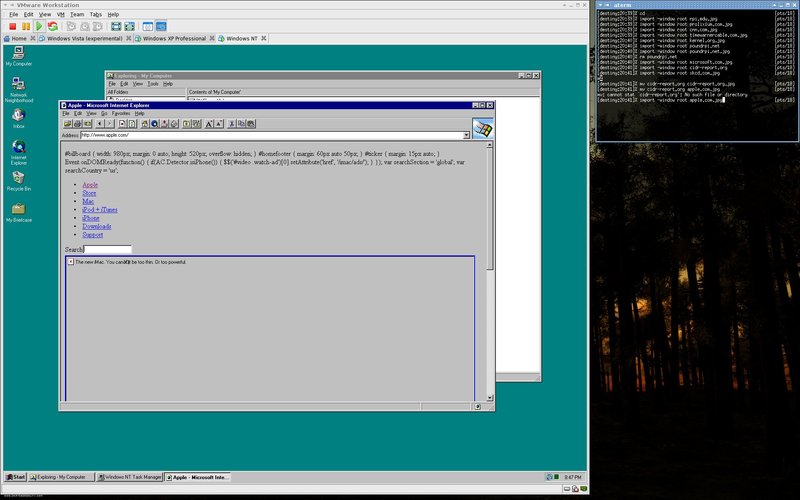Viewport: 800px width, 500px height.
Task: Open the Tabs menu in VMware Workstation
Action: (x=95, y=14)
